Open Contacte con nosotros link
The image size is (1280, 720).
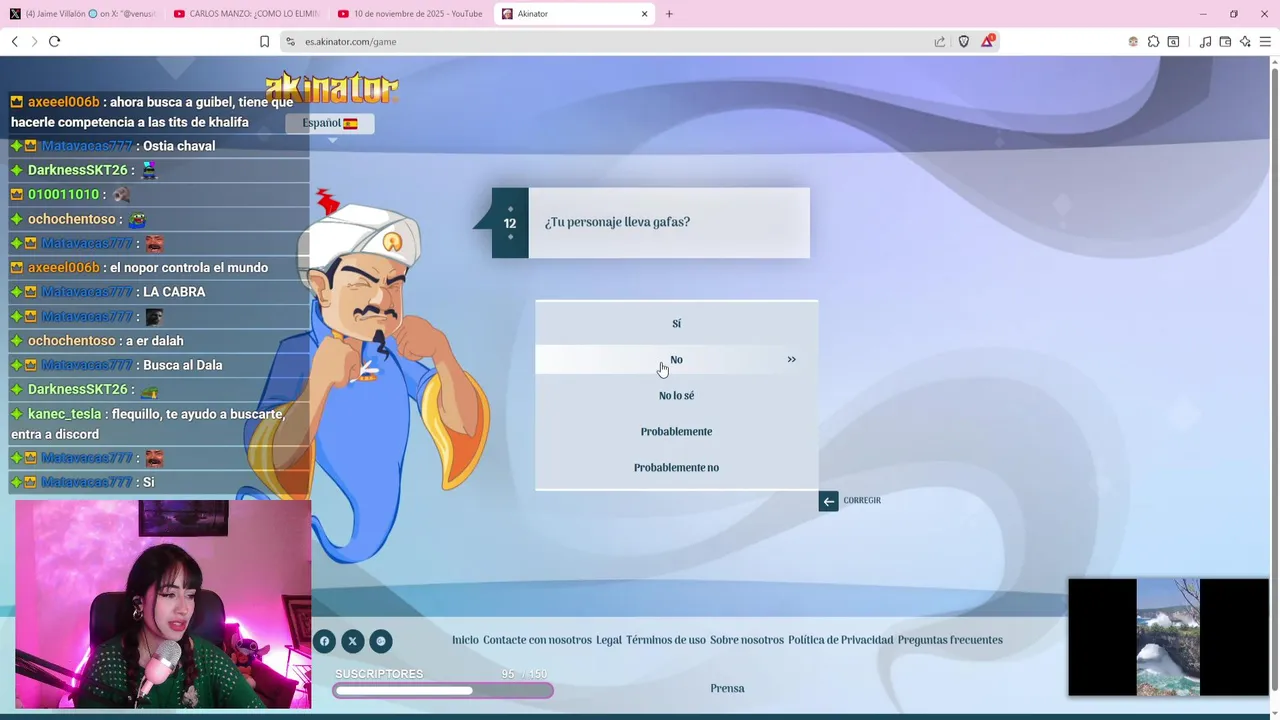pyautogui.click(x=537, y=640)
